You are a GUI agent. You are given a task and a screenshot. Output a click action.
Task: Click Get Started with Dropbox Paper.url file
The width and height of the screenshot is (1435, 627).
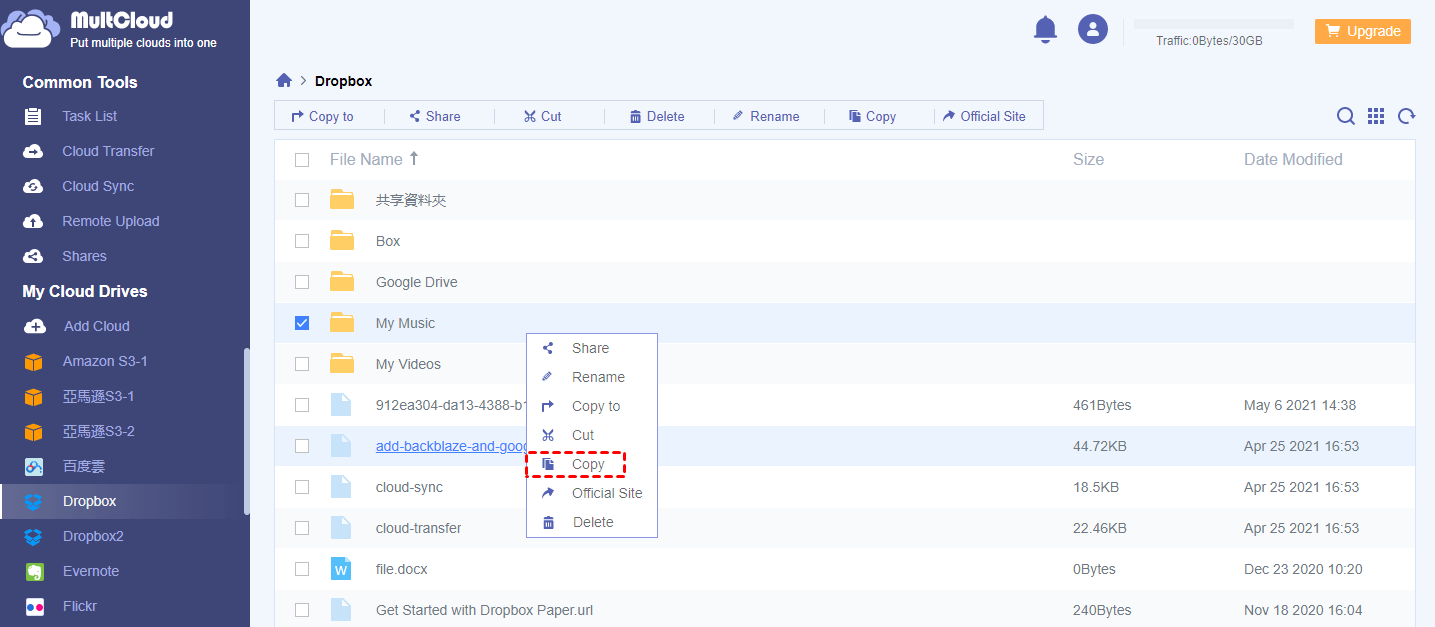tap(485, 610)
